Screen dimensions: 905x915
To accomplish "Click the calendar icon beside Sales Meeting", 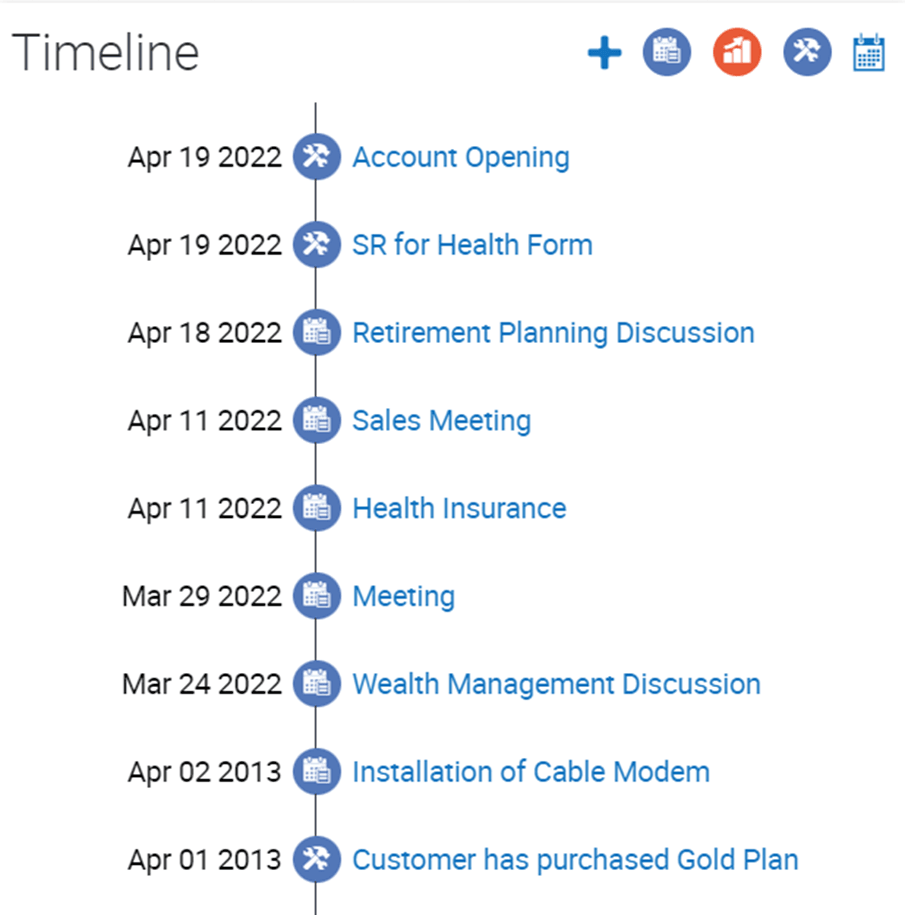I will 316,421.
